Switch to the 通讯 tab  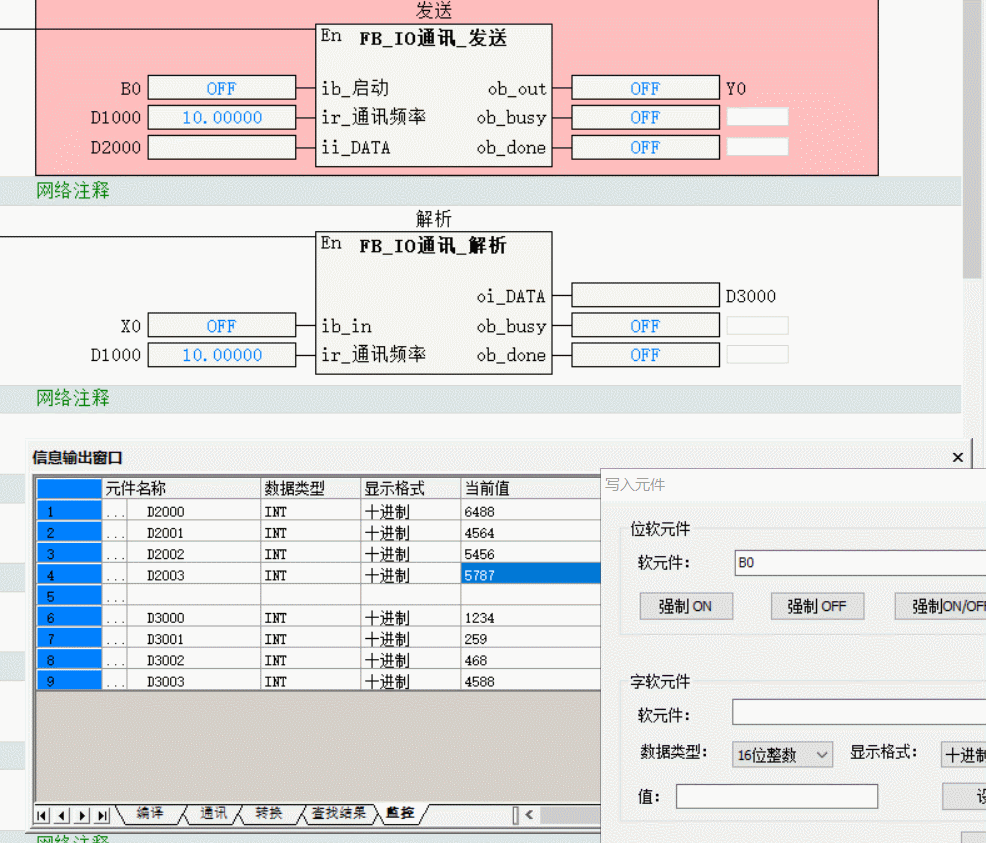213,813
